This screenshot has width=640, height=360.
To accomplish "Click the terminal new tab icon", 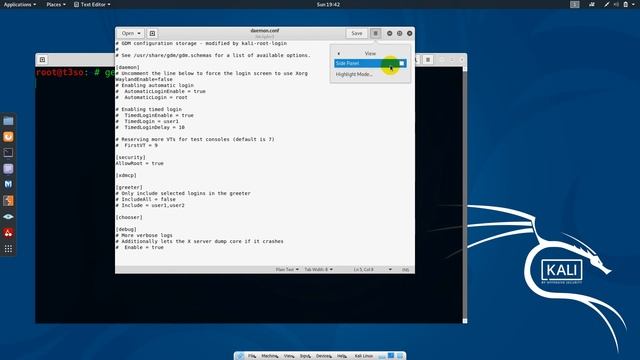I will tap(42, 60).
